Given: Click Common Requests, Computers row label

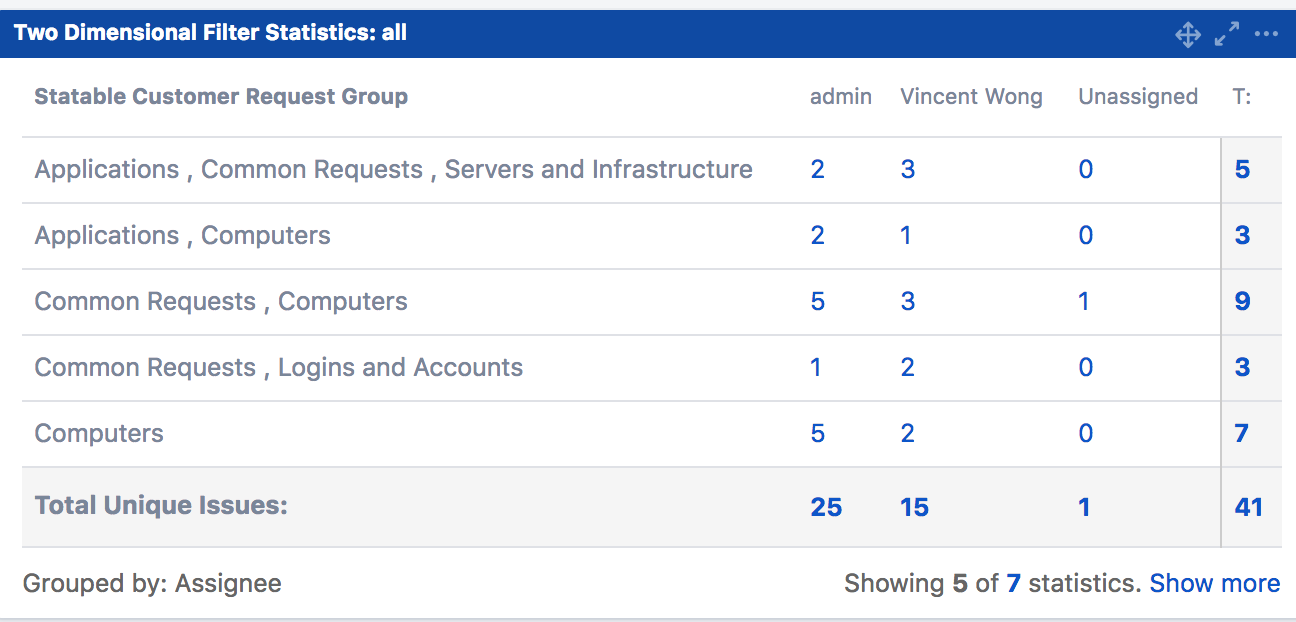Looking at the screenshot, I should point(221,302).
